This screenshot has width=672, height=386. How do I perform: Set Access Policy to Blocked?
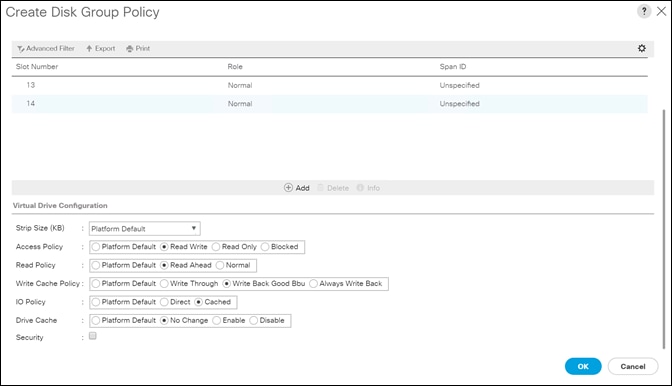pyautogui.click(x=265, y=247)
